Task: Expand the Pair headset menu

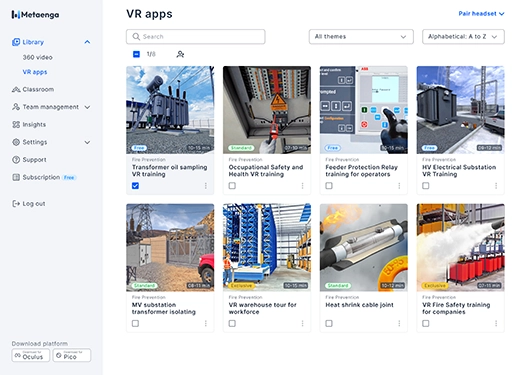Action: pyautogui.click(x=481, y=14)
